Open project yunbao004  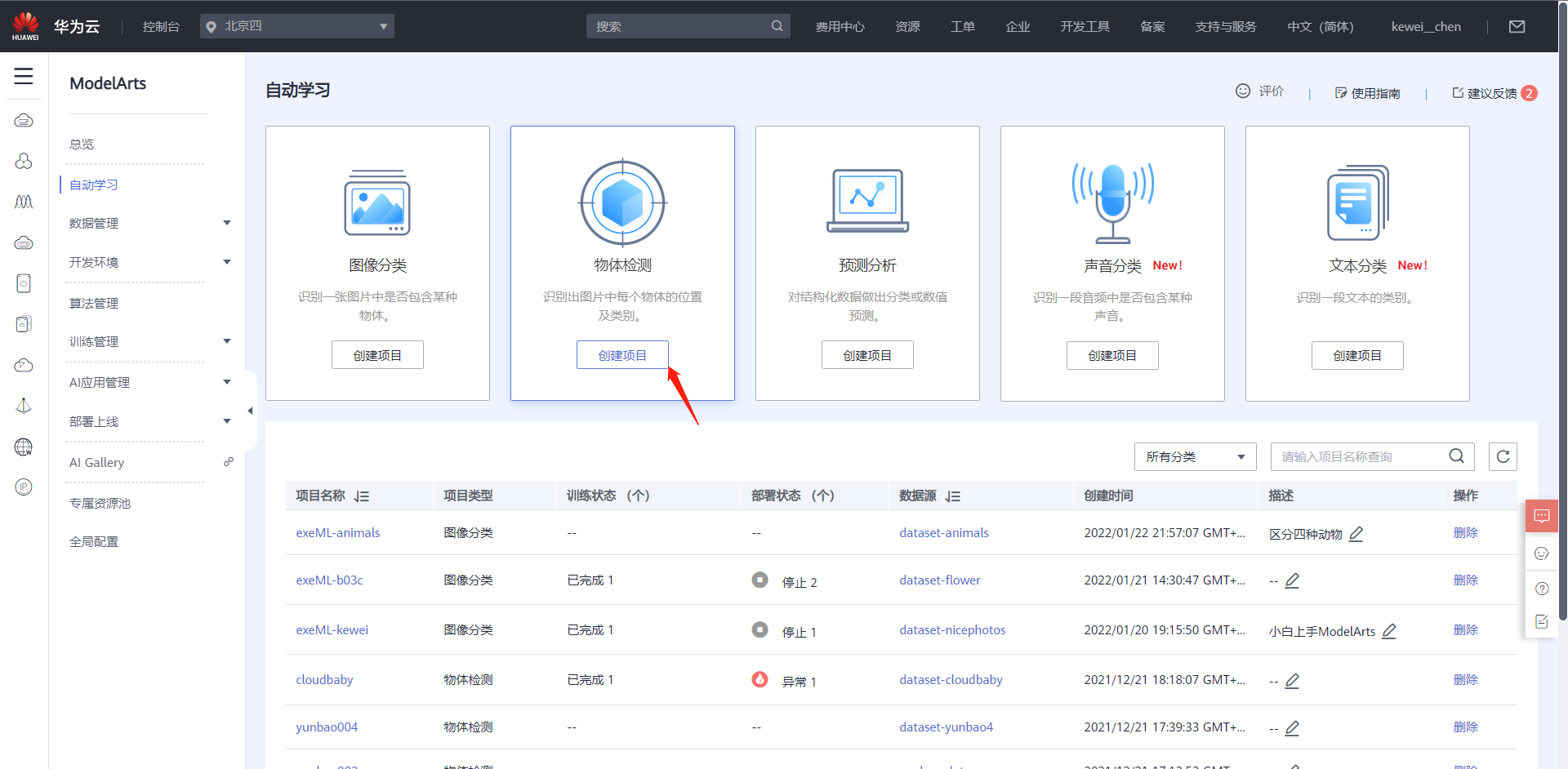327,727
